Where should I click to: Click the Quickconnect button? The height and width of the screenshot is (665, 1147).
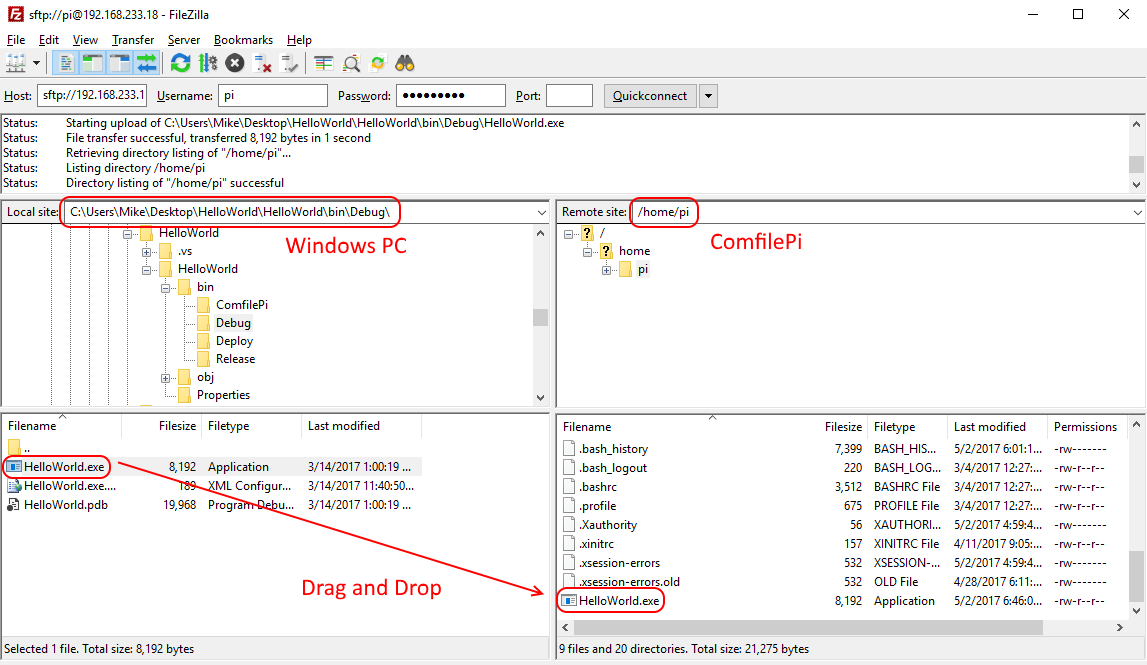(650, 96)
